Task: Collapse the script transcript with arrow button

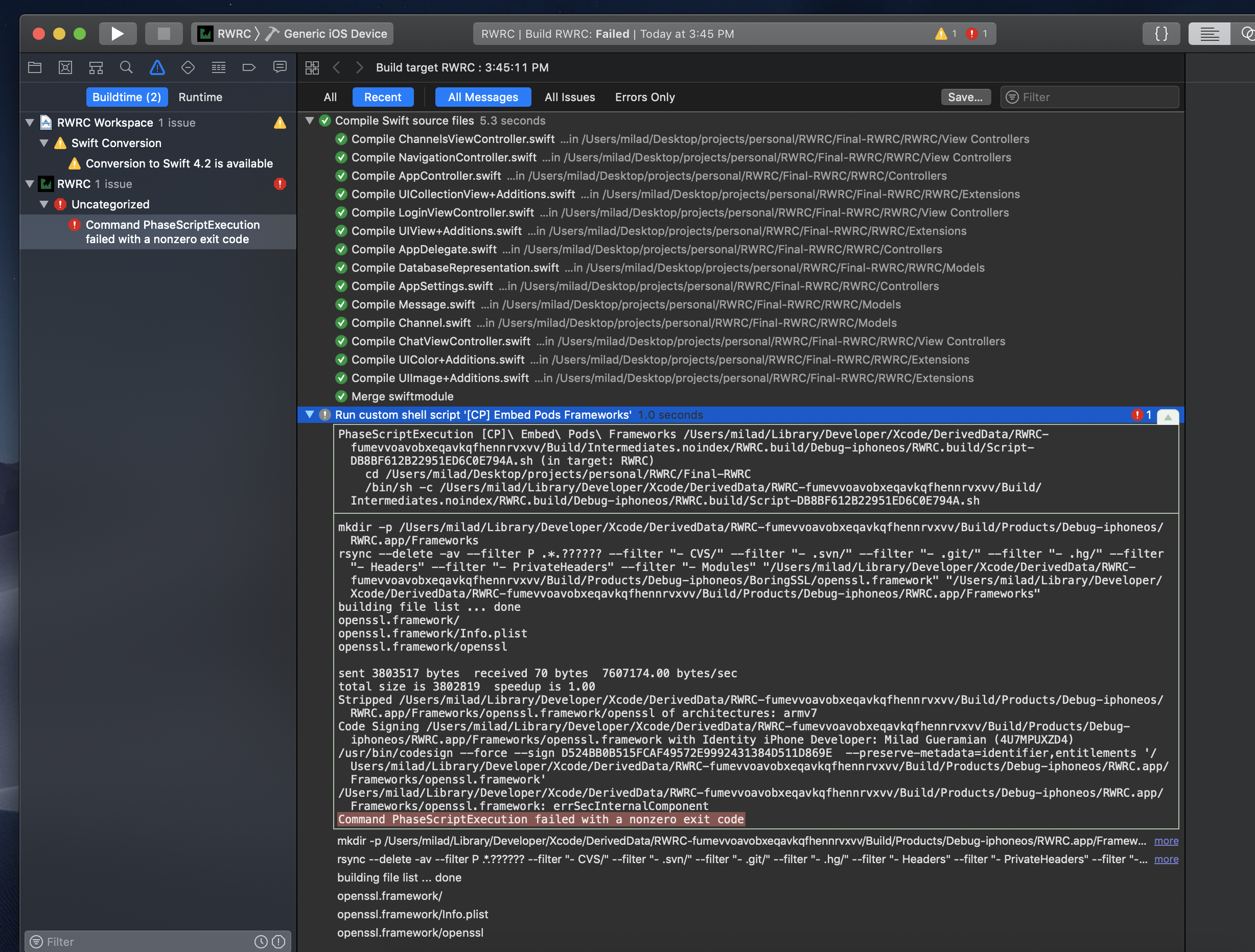Action: click(x=1168, y=417)
